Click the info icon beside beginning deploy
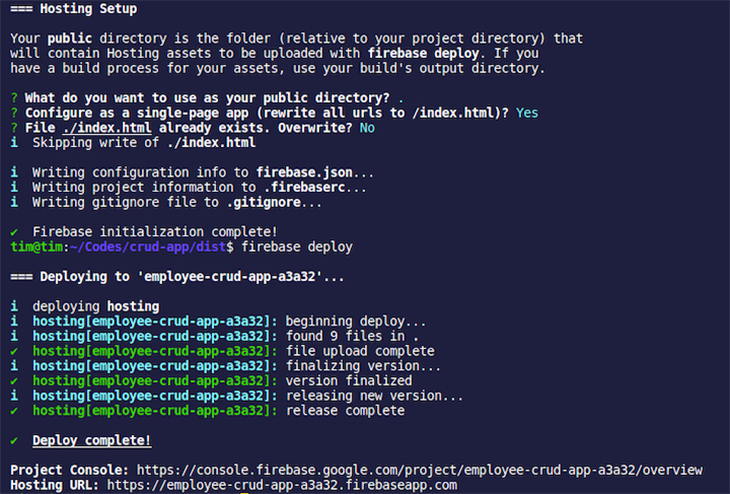 (x=14, y=321)
